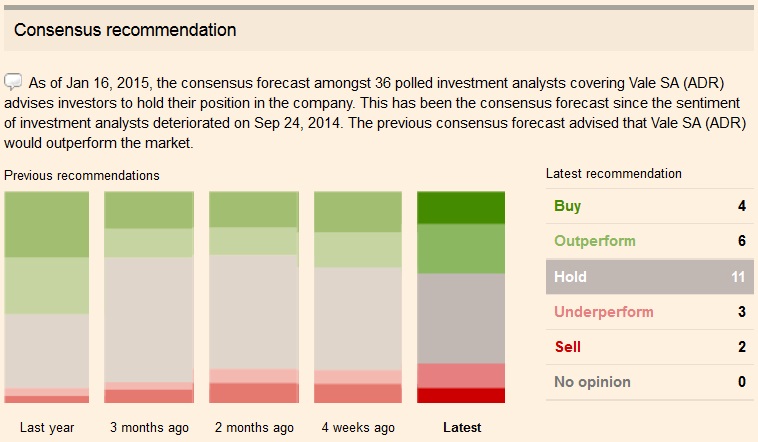
Task: Open the Consensus recommendation header
Action: (125, 30)
